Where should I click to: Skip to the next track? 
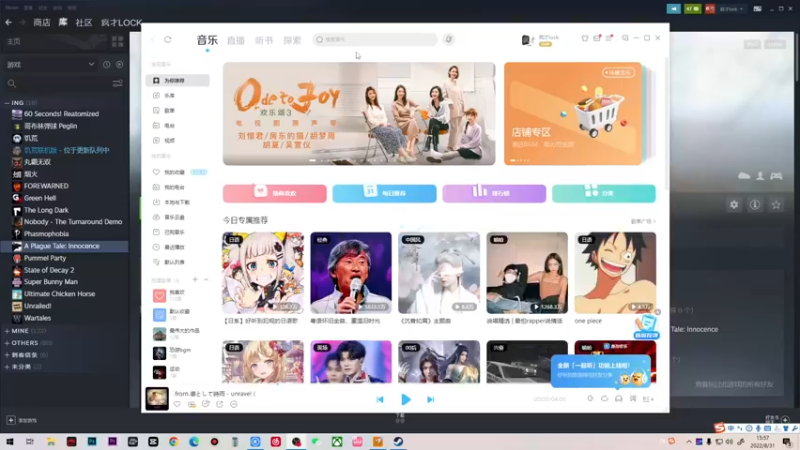tap(431, 399)
